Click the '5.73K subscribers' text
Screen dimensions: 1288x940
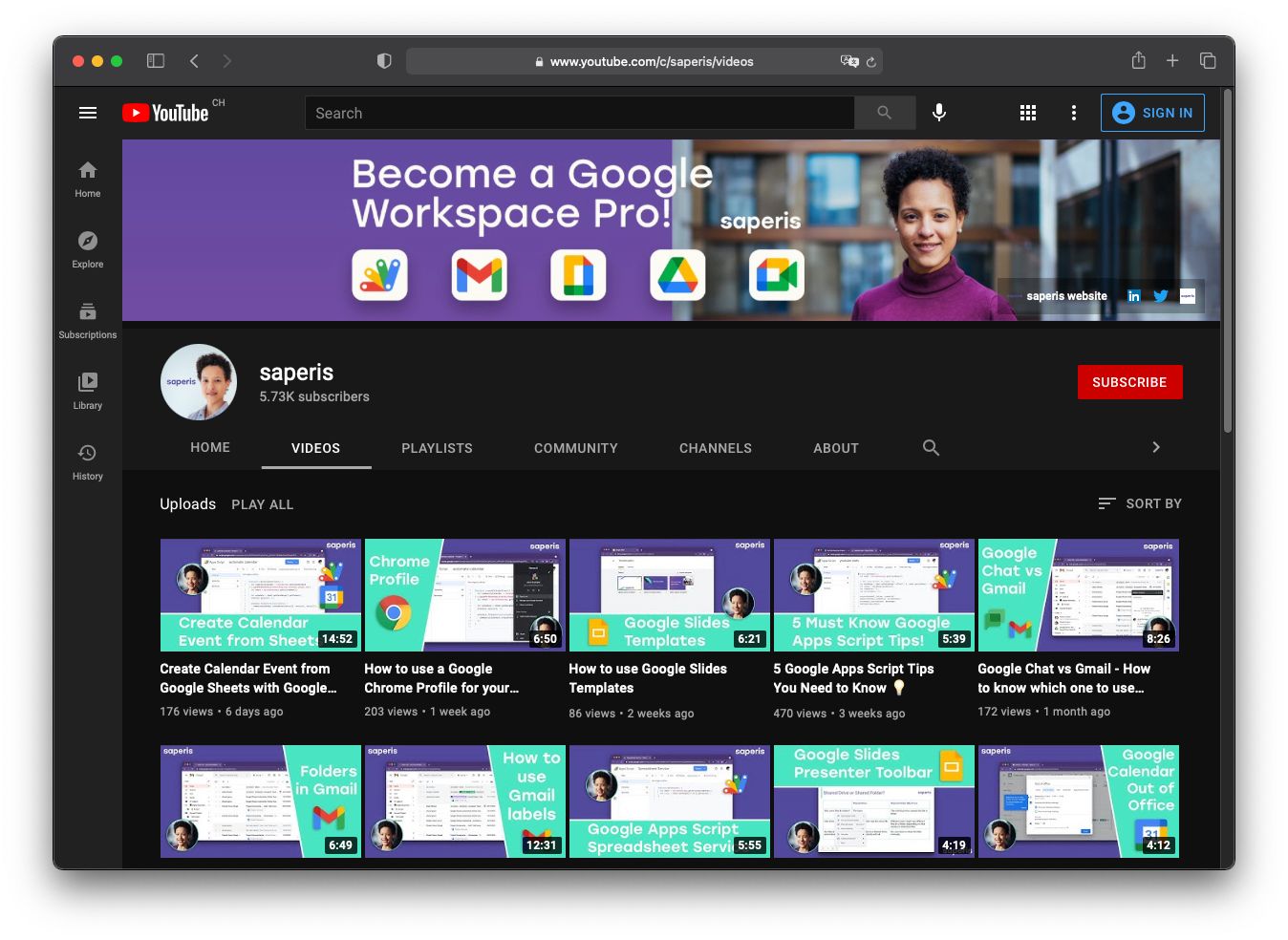[x=314, y=396]
